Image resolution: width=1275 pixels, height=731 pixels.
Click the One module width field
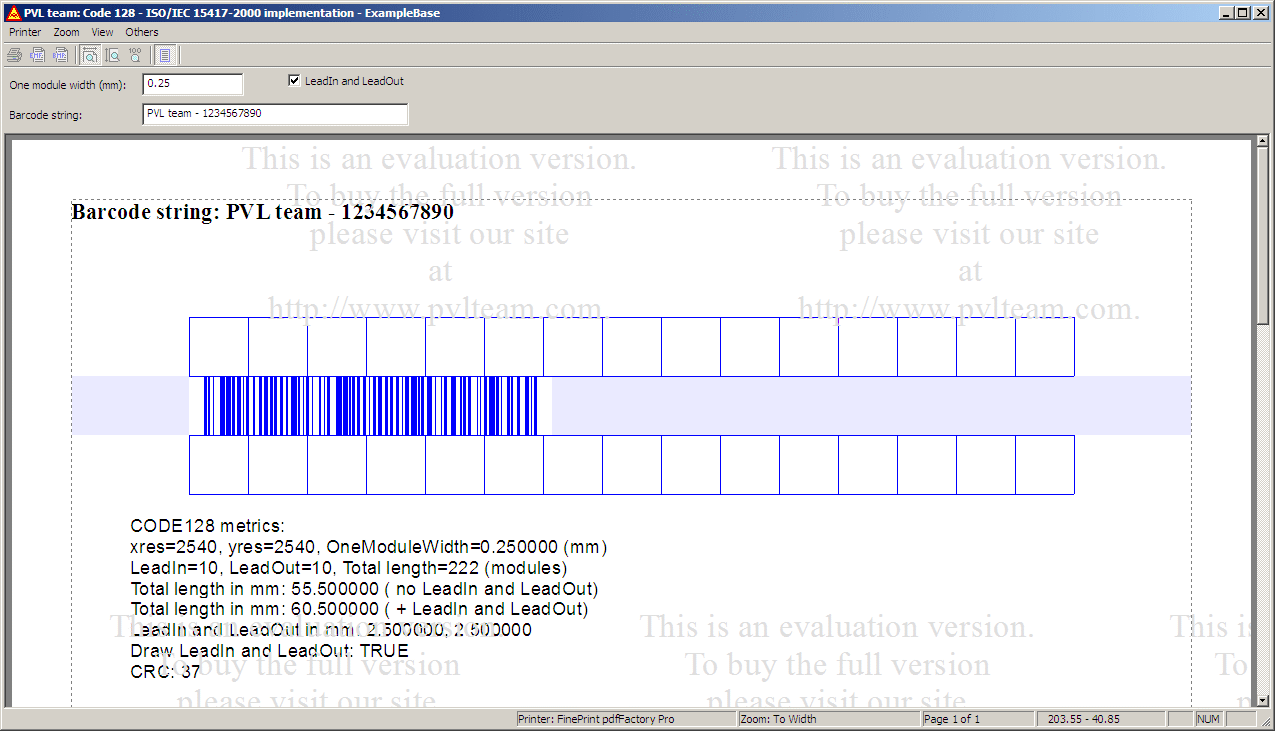tap(193, 84)
